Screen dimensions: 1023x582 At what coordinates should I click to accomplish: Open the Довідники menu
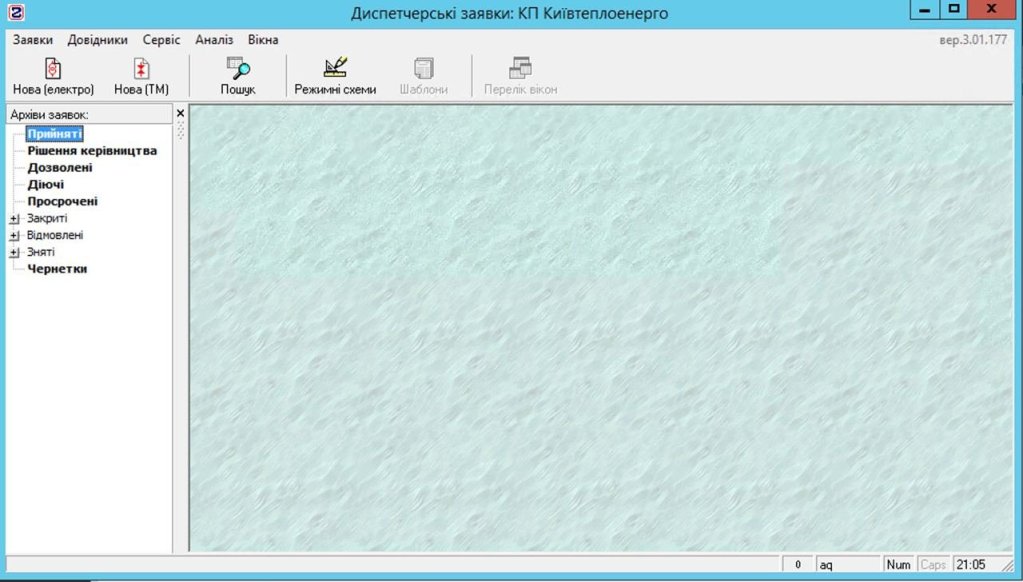click(x=97, y=40)
